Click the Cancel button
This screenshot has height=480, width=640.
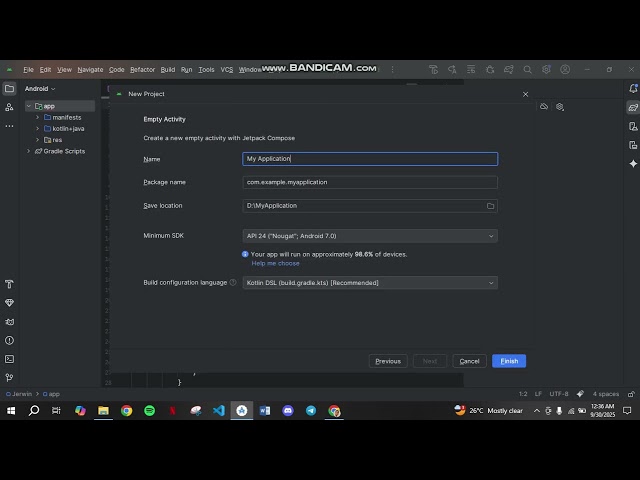(x=469, y=361)
